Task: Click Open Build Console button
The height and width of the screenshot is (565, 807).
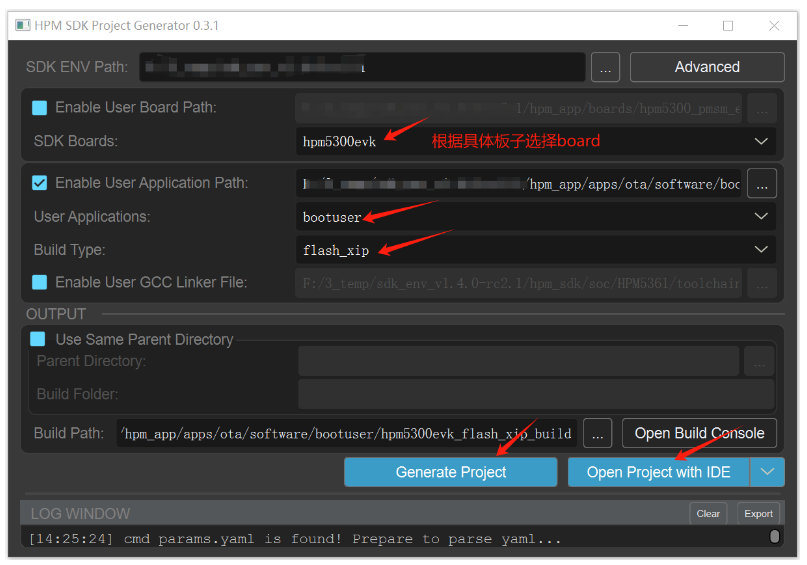Action: [699, 433]
